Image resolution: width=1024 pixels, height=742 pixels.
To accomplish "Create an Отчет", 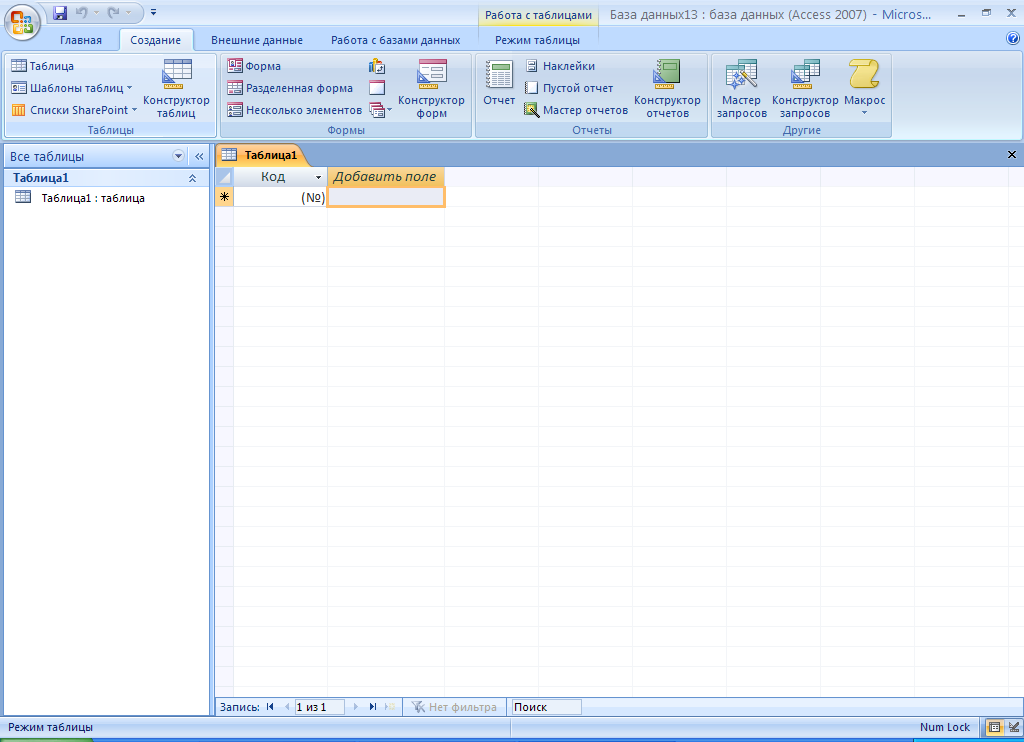I will (499, 83).
